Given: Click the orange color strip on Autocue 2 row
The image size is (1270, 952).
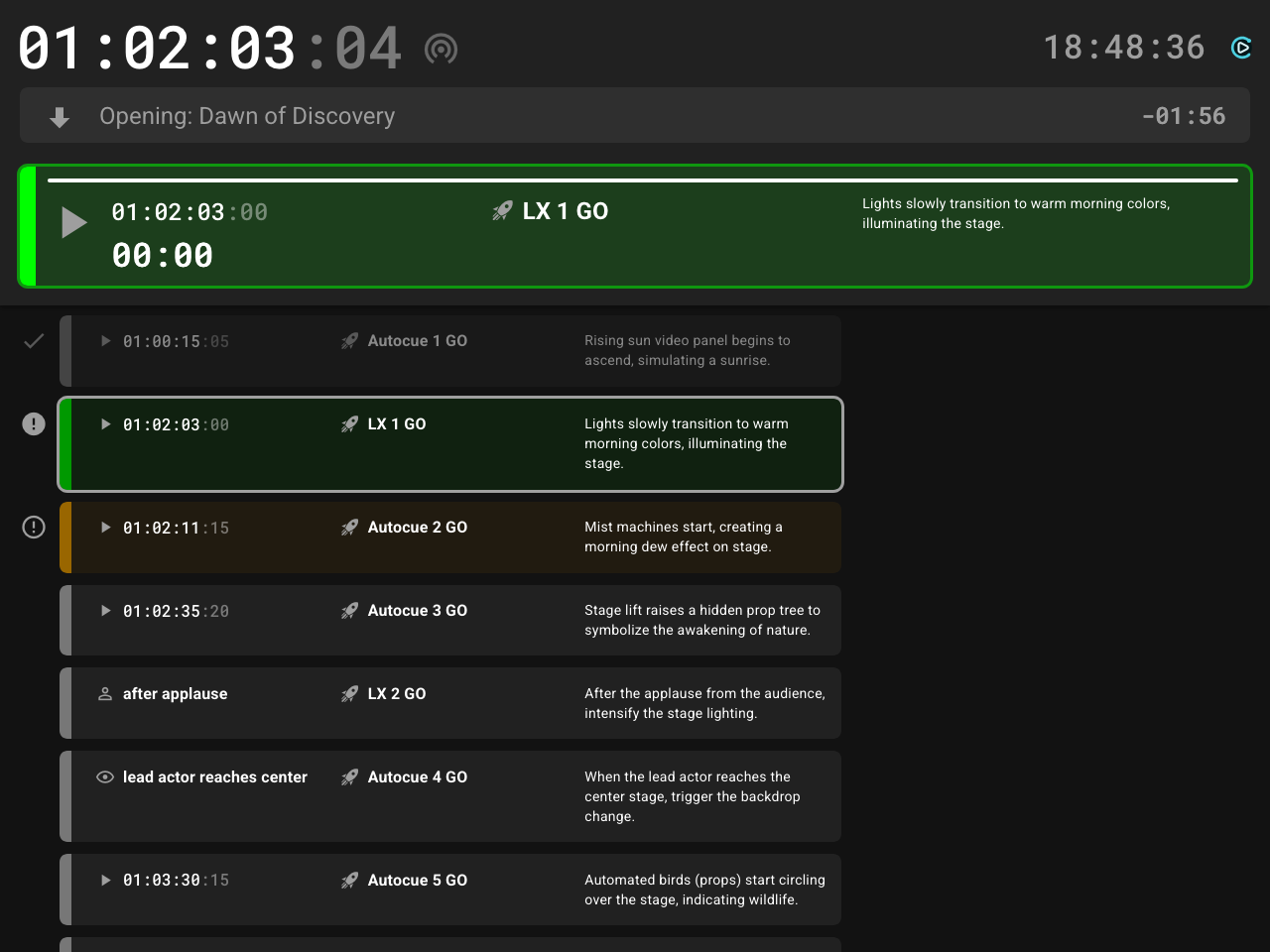Looking at the screenshot, I should (65, 537).
